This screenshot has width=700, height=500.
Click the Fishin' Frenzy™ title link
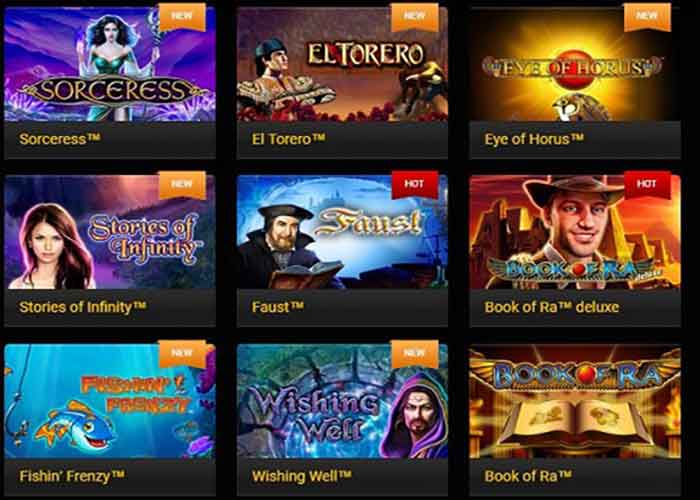[72, 476]
